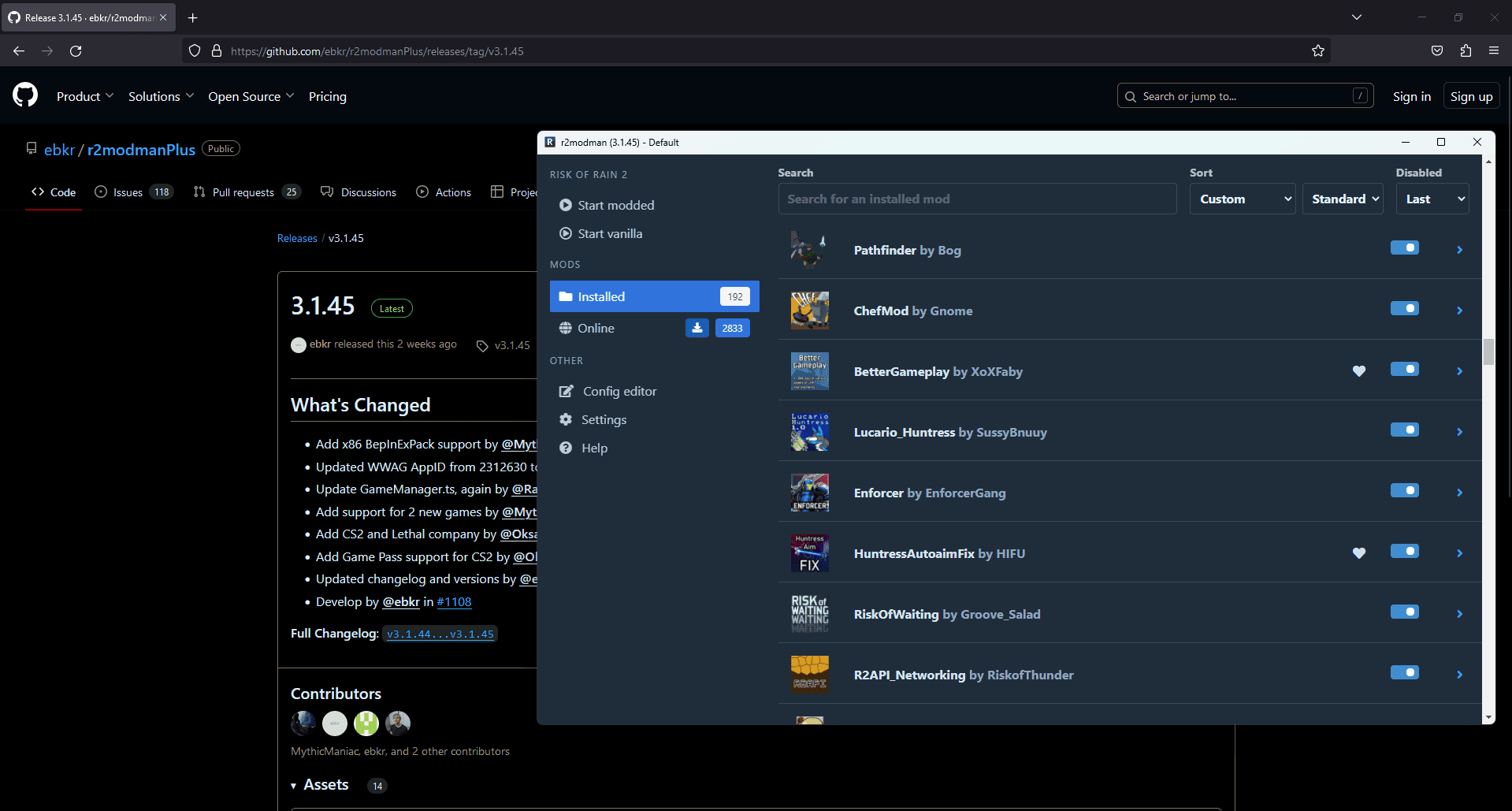1512x811 pixels.
Task: Open the Code tab on GitHub
Action: 54,192
